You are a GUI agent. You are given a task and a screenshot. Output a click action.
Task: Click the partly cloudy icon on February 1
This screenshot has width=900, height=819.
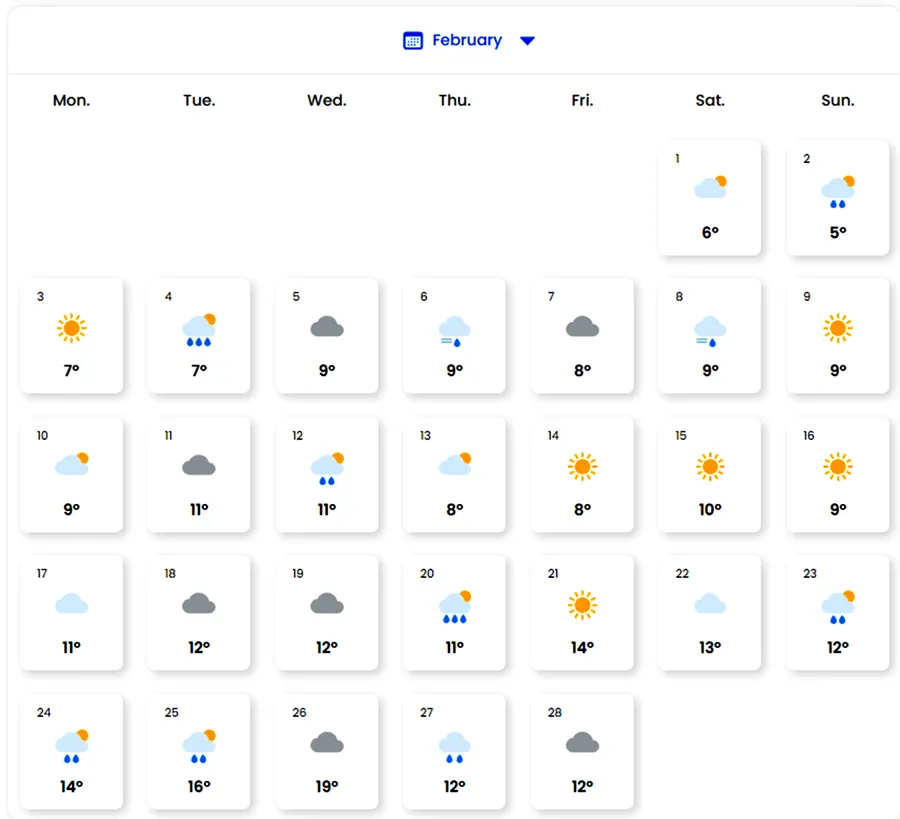point(710,188)
